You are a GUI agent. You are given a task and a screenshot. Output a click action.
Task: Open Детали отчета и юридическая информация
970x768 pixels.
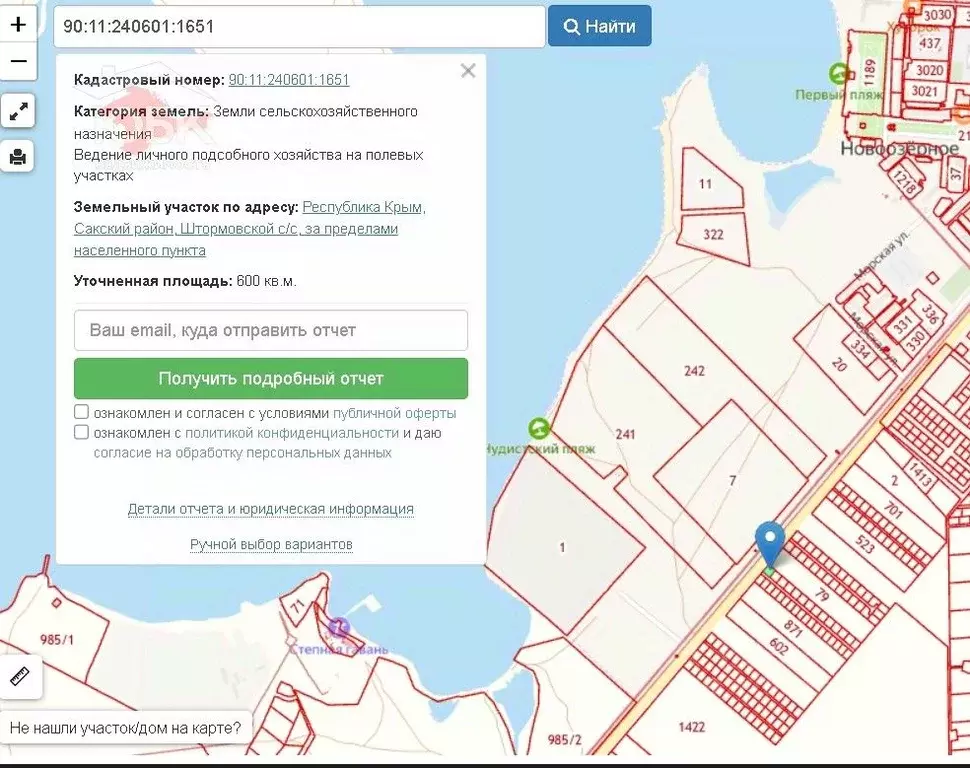(x=271, y=509)
